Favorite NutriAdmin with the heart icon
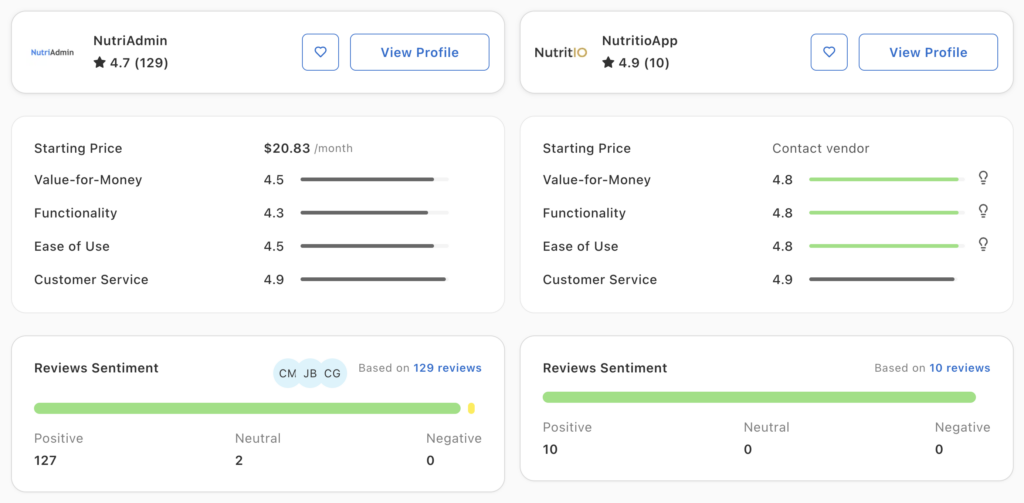 (x=320, y=52)
